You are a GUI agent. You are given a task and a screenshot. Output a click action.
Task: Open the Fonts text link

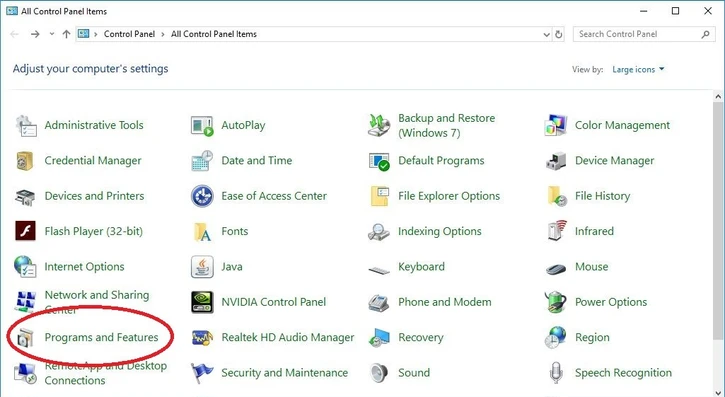(x=234, y=231)
